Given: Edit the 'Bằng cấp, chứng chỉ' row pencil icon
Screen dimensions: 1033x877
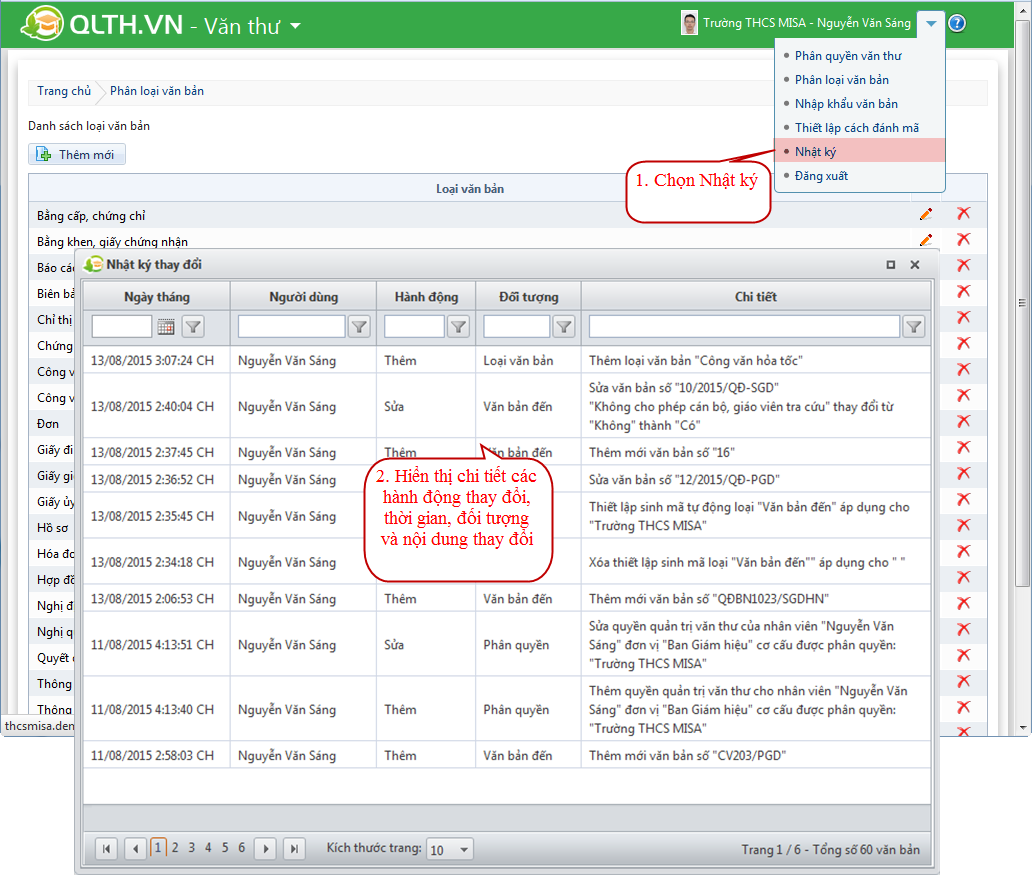Looking at the screenshot, I should (x=926, y=214).
